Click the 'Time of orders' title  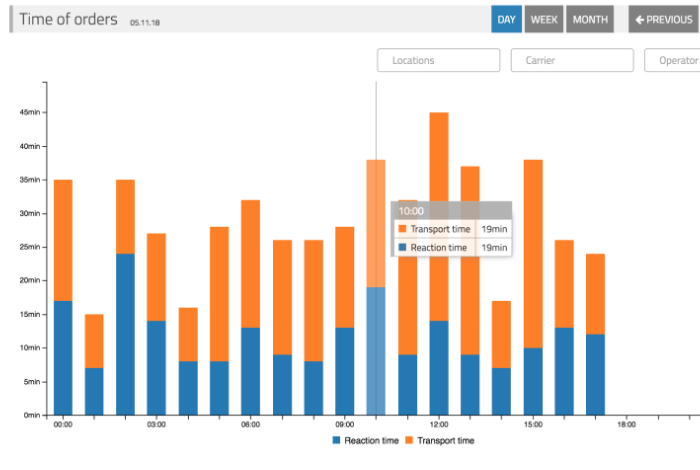pos(68,19)
